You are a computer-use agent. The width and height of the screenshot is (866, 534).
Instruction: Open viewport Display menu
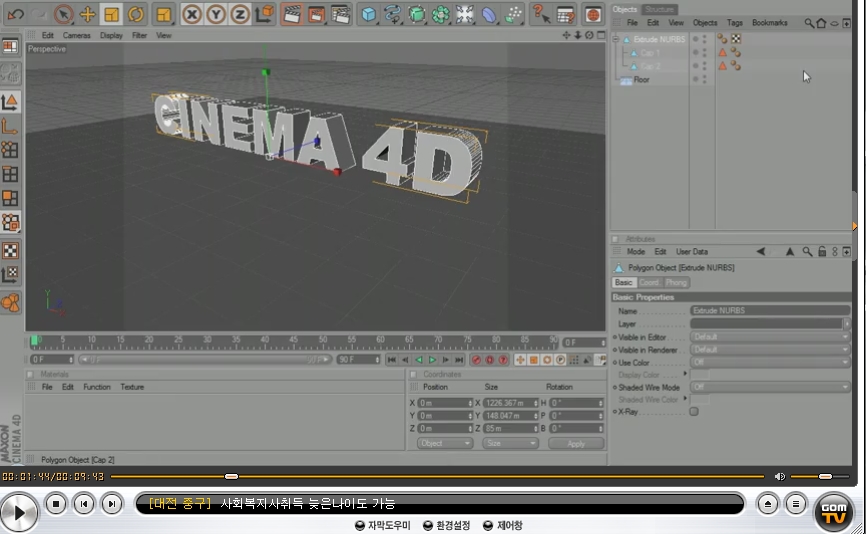111,35
